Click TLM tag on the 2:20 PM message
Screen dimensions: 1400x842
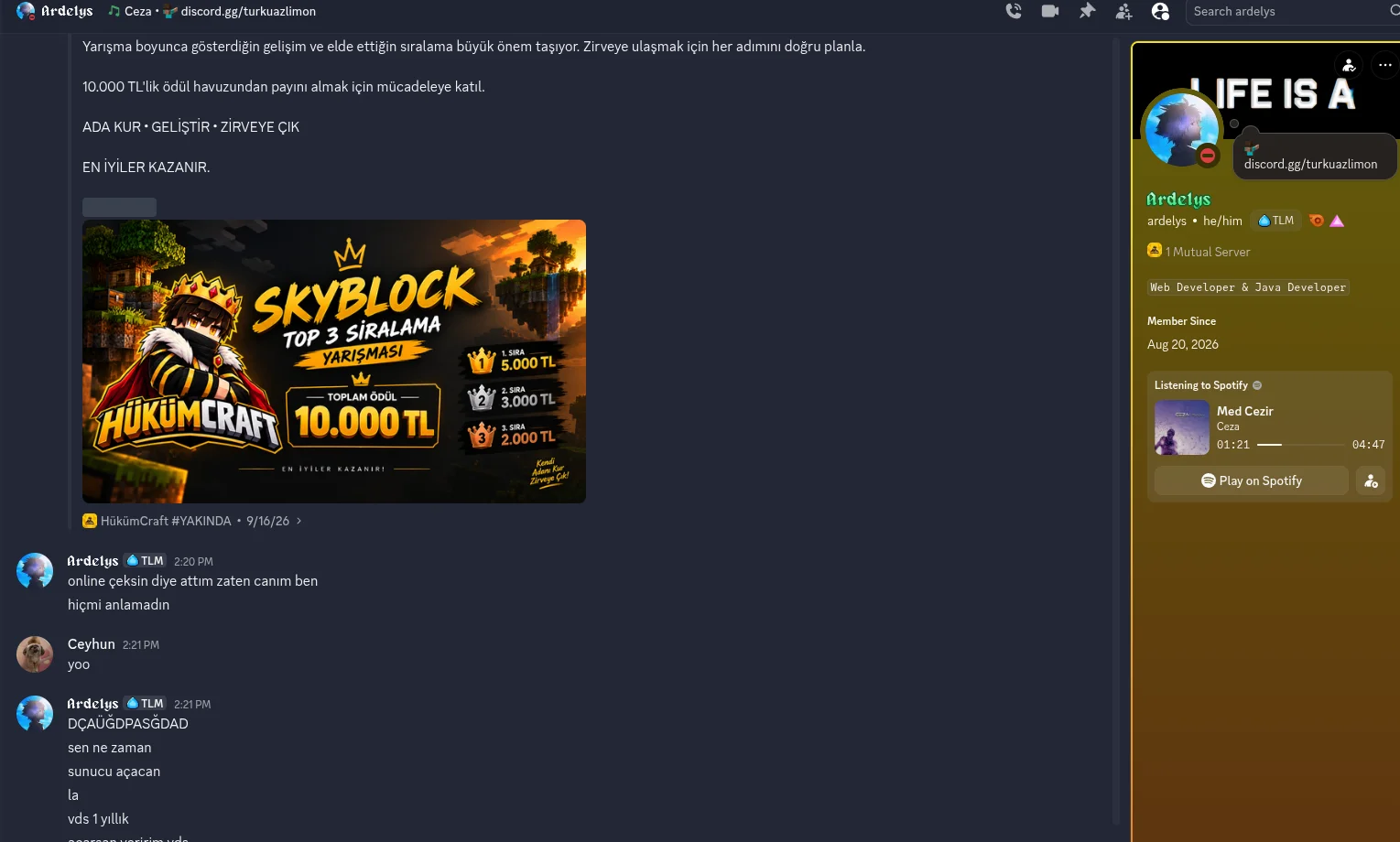(x=145, y=560)
